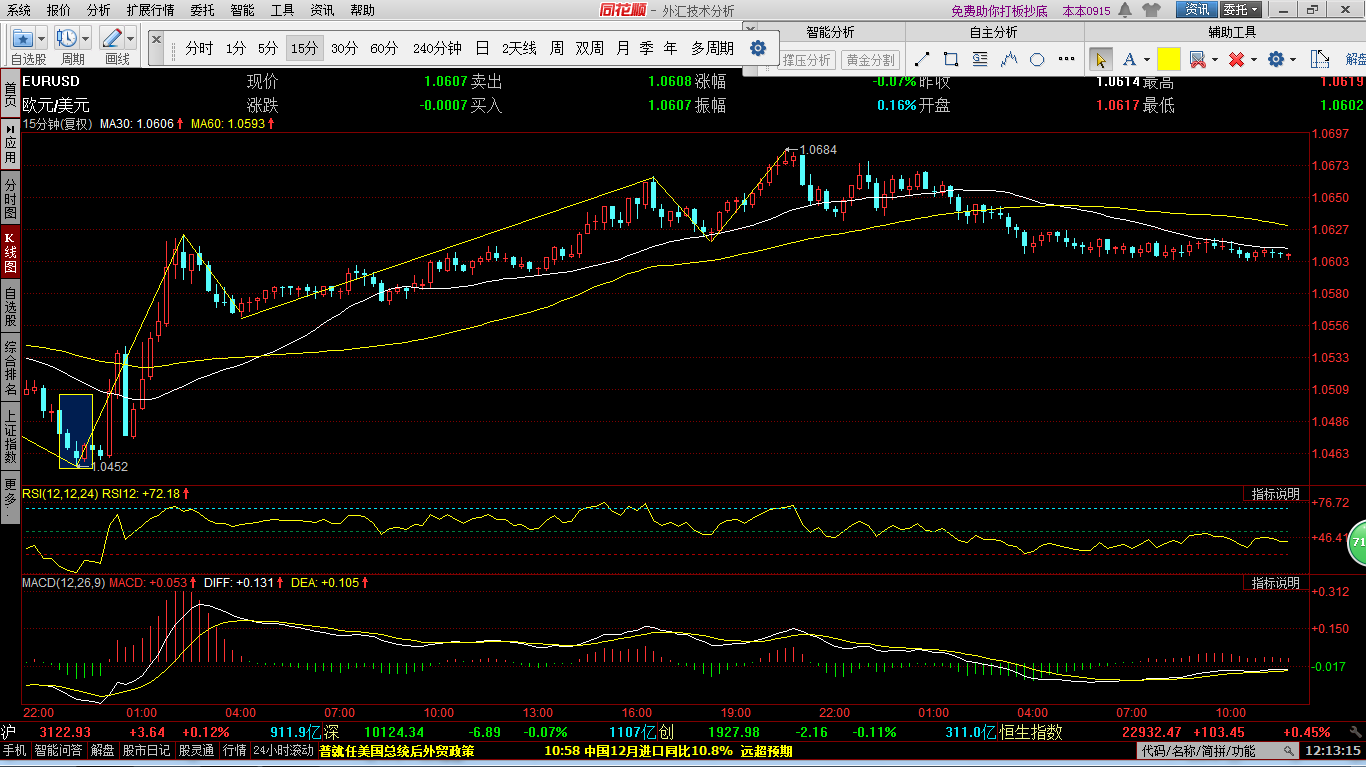
Task: Switch chart to 30分 period
Action: (x=344, y=48)
